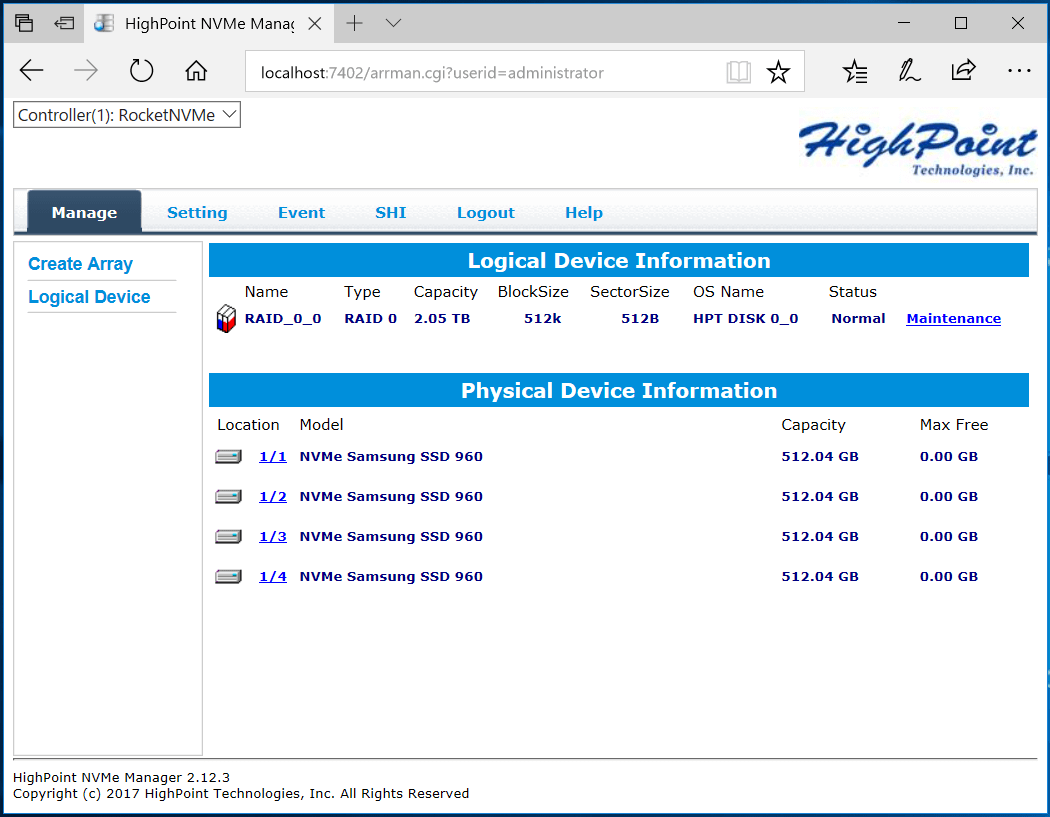
Task: Click the 2.05 TB capacity value
Action: click(x=442, y=319)
